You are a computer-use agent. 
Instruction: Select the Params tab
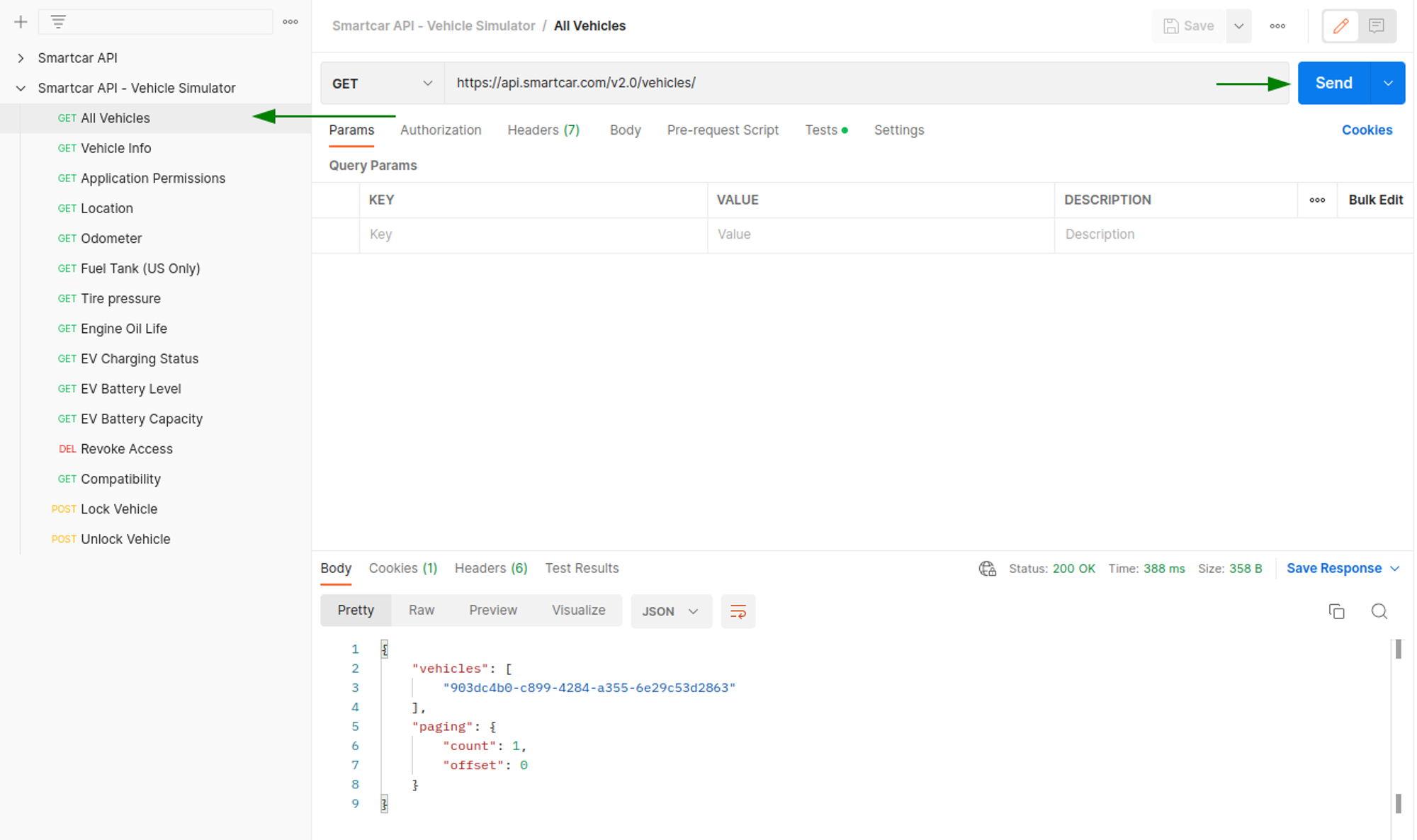pos(351,130)
